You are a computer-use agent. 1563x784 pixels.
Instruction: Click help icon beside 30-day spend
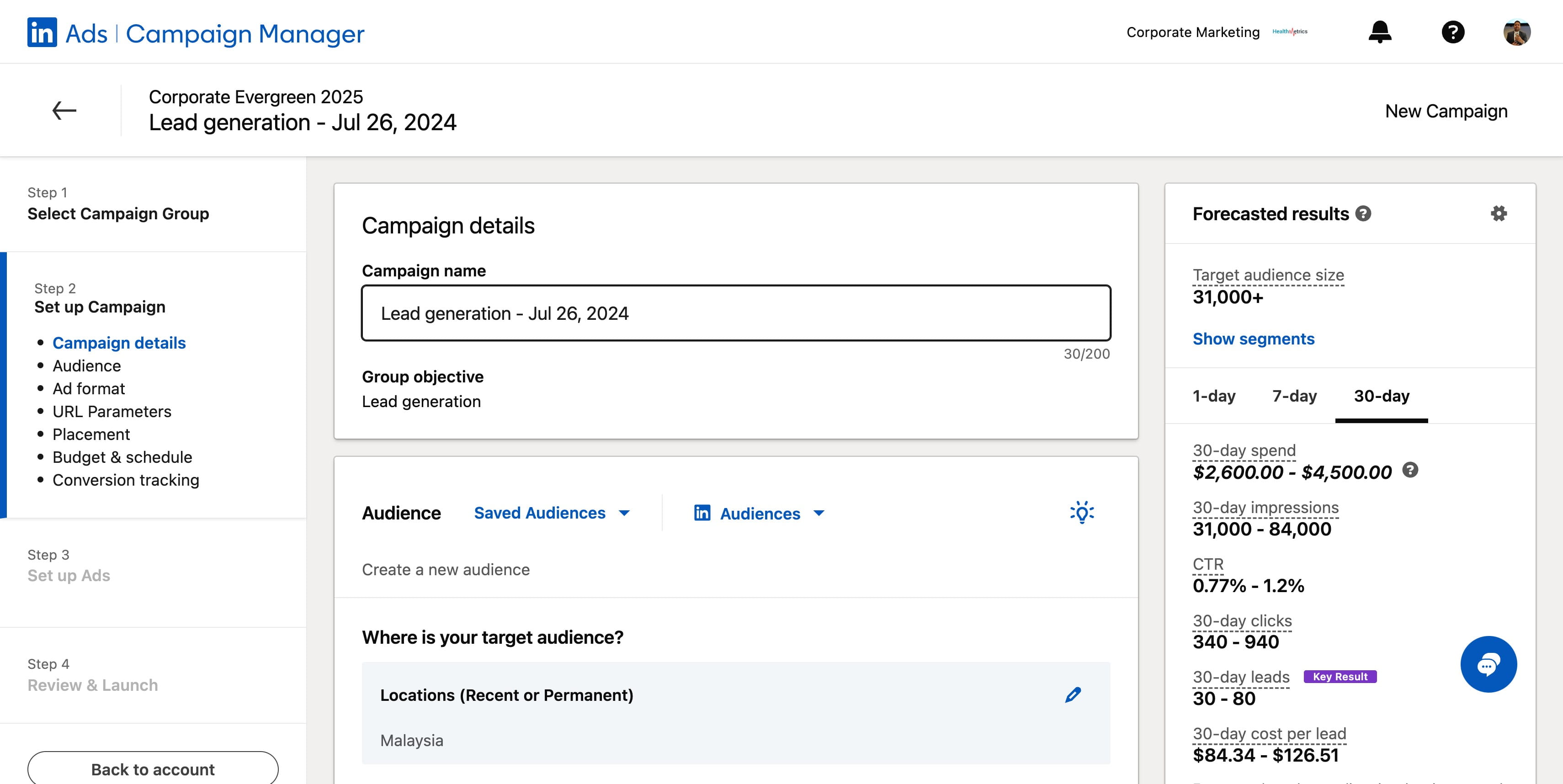(1410, 470)
